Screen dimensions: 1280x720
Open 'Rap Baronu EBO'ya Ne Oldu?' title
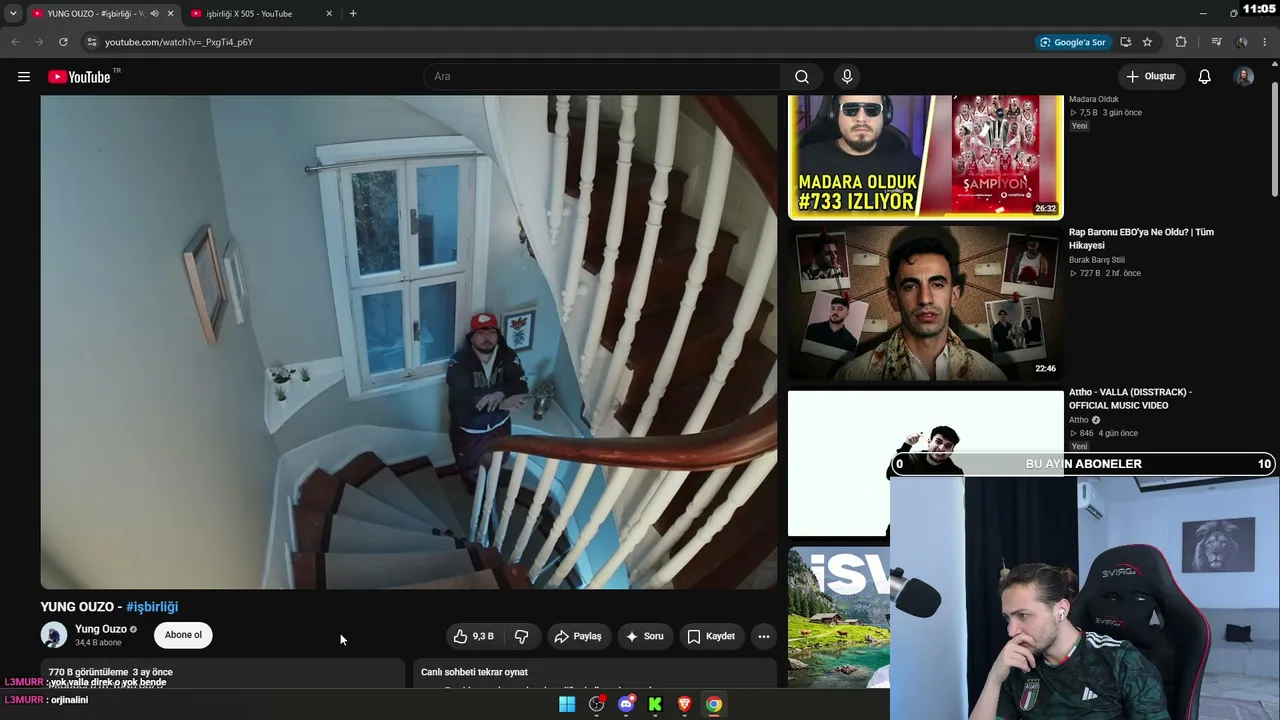(1141, 239)
